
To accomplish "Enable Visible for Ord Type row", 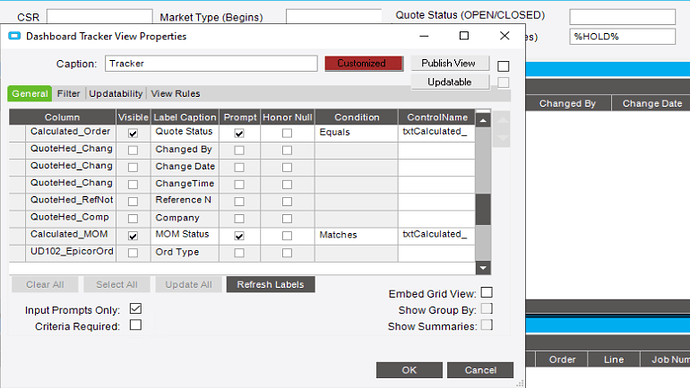I will point(132,253).
